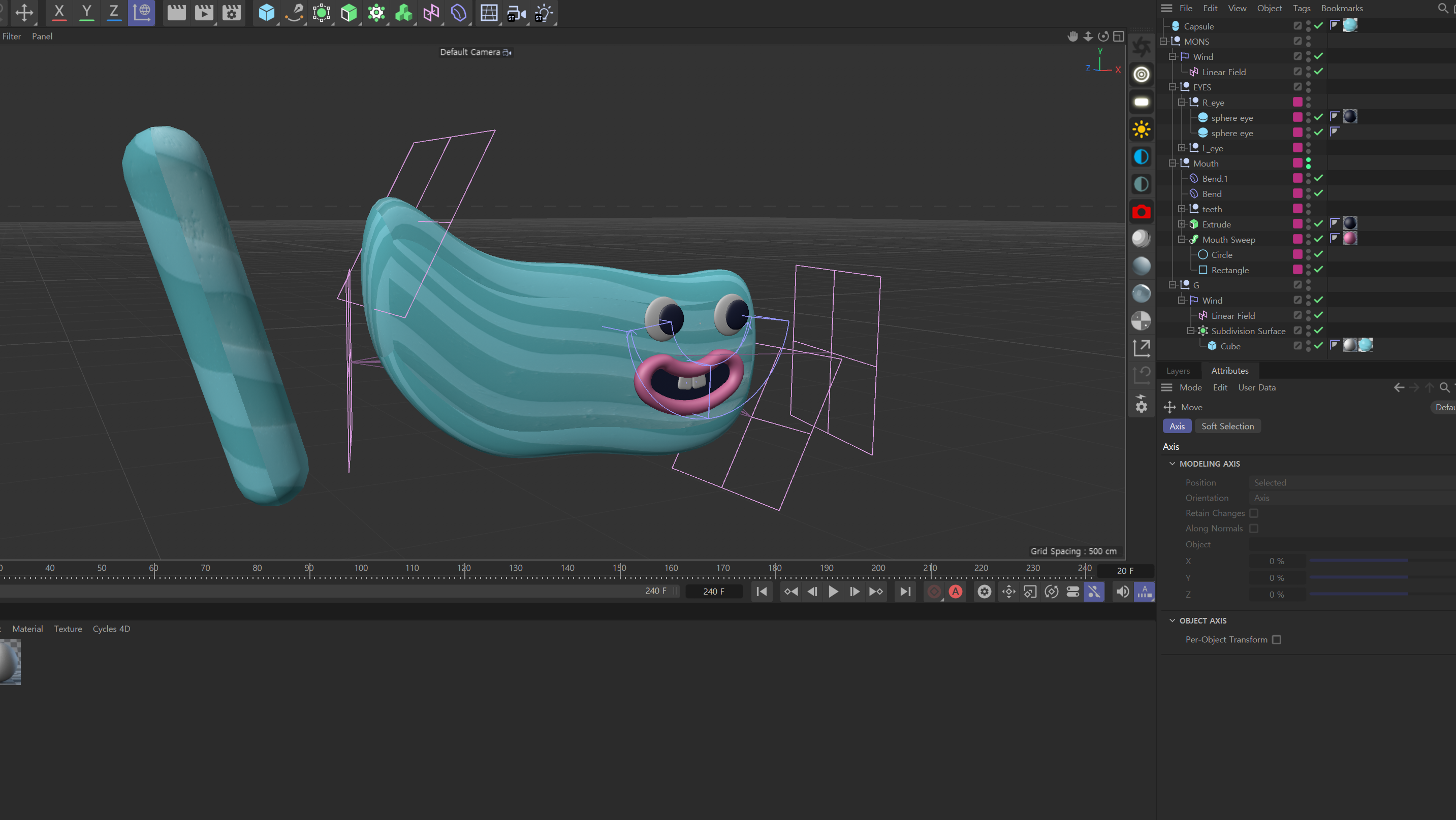The width and height of the screenshot is (1456, 820).
Task: Open the Bookmarks menu in Object Manager
Action: (1341, 8)
